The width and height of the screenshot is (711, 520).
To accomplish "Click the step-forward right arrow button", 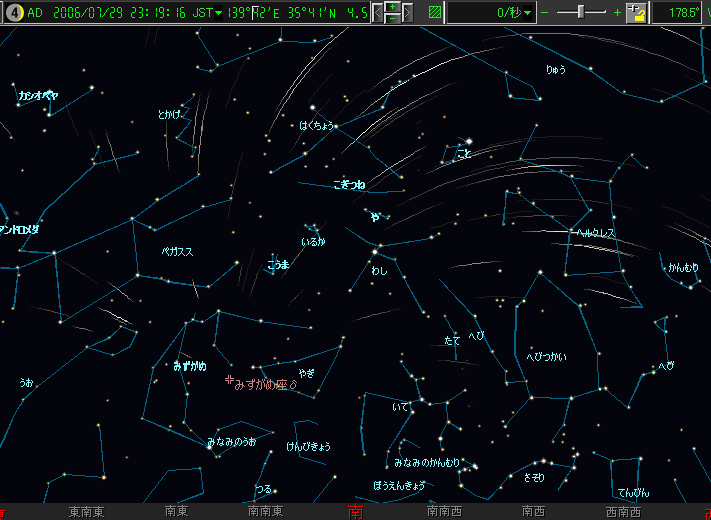I will click(x=407, y=13).
